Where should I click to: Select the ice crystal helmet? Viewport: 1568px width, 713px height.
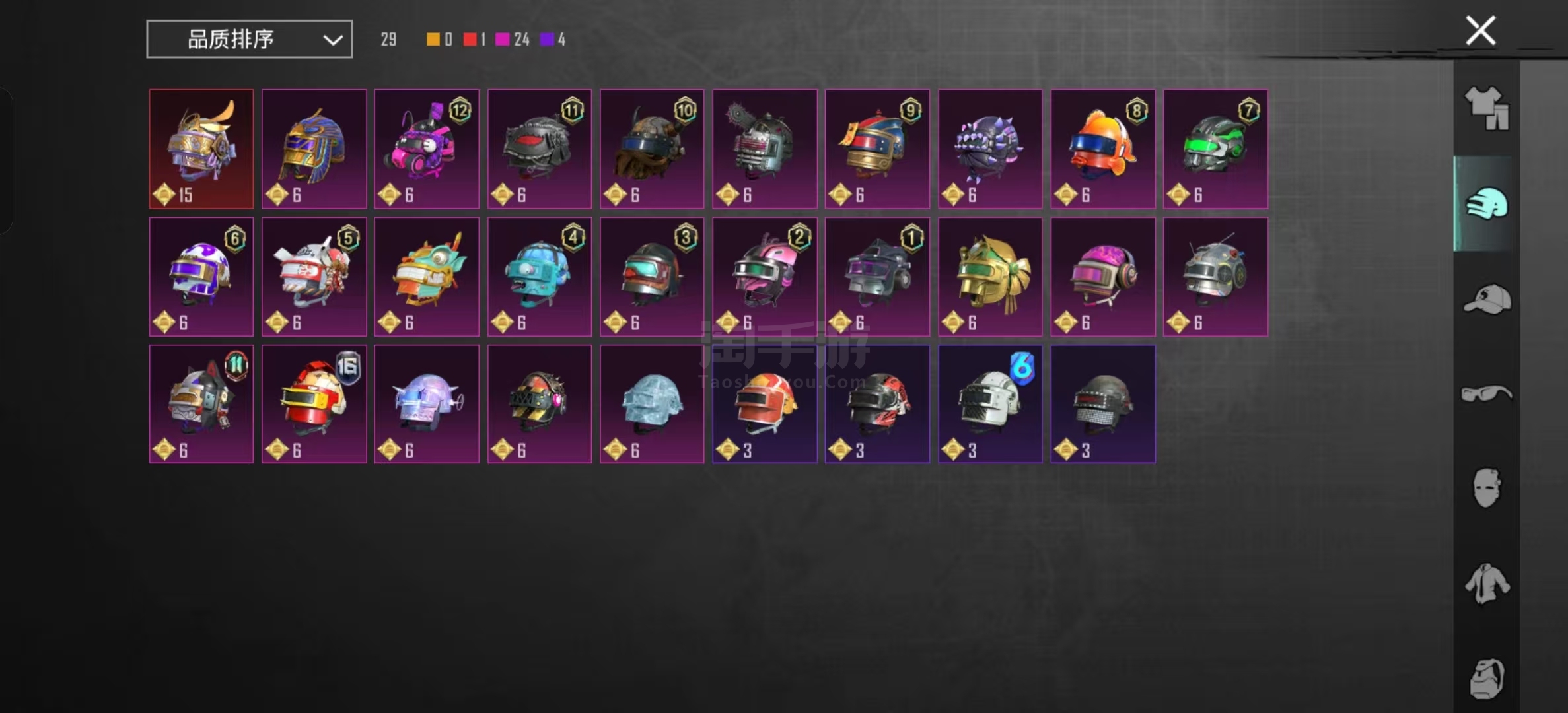tap(652, 404)
